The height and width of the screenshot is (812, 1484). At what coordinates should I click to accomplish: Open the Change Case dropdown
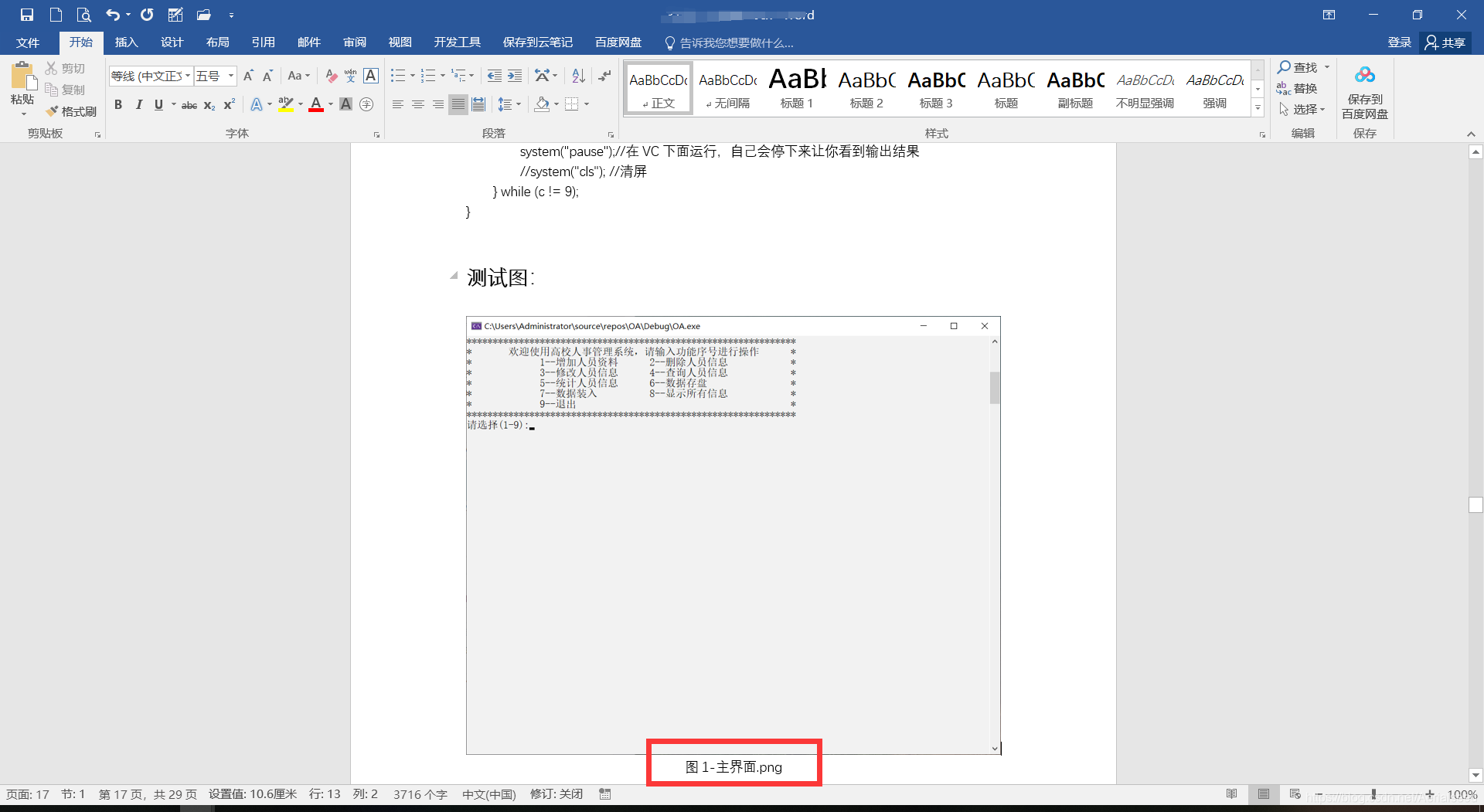tap(298, 76)
